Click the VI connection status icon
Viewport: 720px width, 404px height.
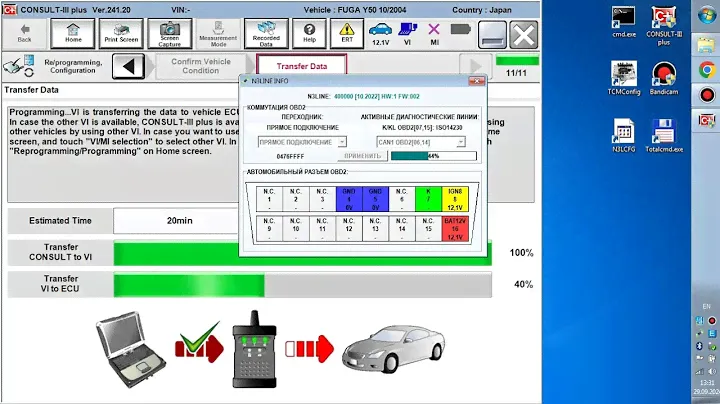pyautogui.click(x=408, y=35)
